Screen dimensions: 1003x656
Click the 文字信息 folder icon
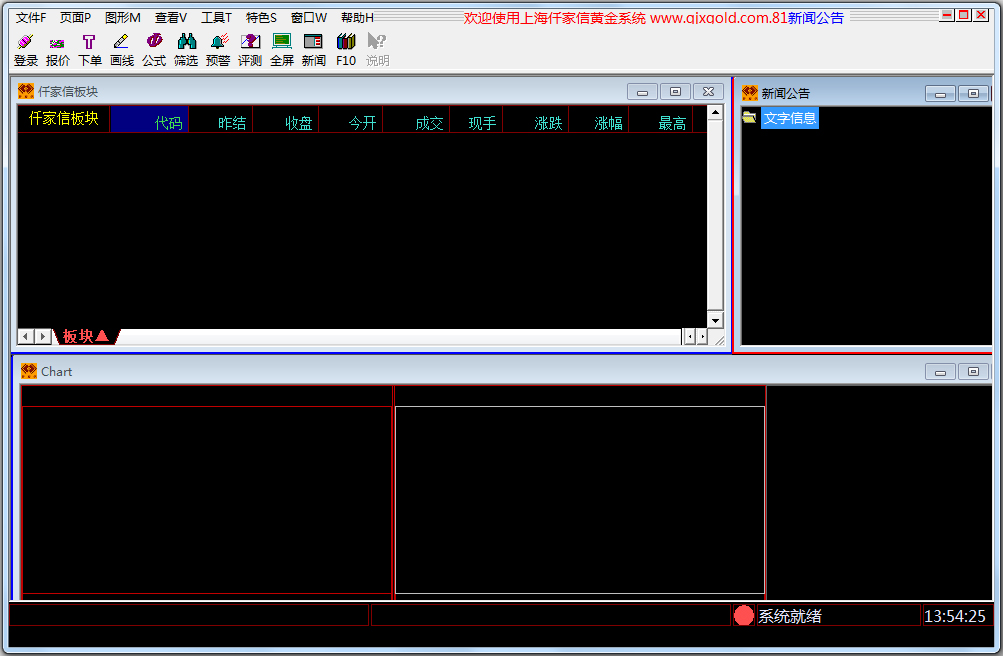point(749,118)
